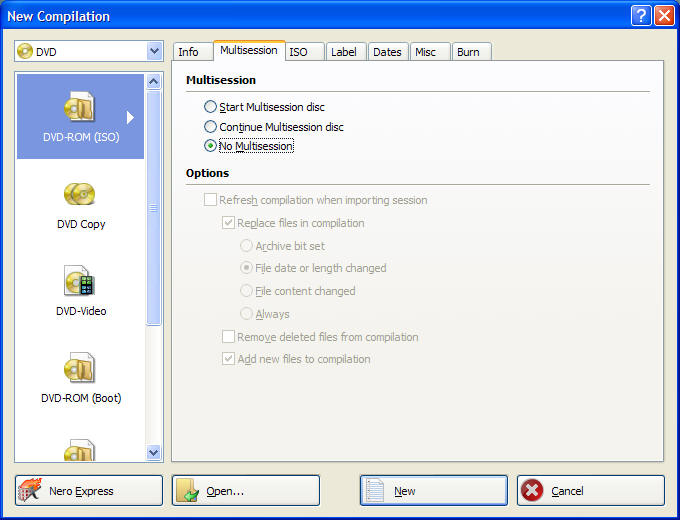
Task: Pick the DVD-ROM (Boot) compilation icon
Action: 79,367
